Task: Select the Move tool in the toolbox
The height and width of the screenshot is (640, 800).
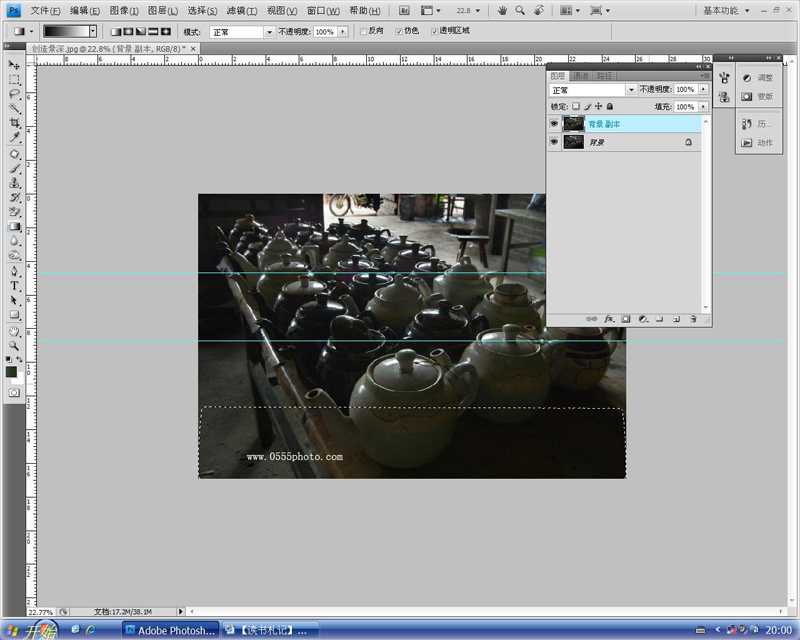Action: point(15,65)
